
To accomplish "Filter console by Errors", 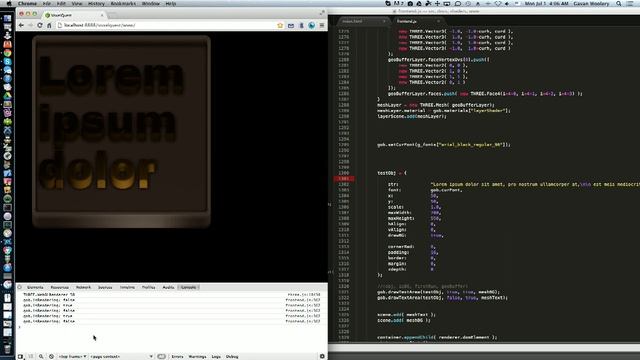I will coord(177,356).
